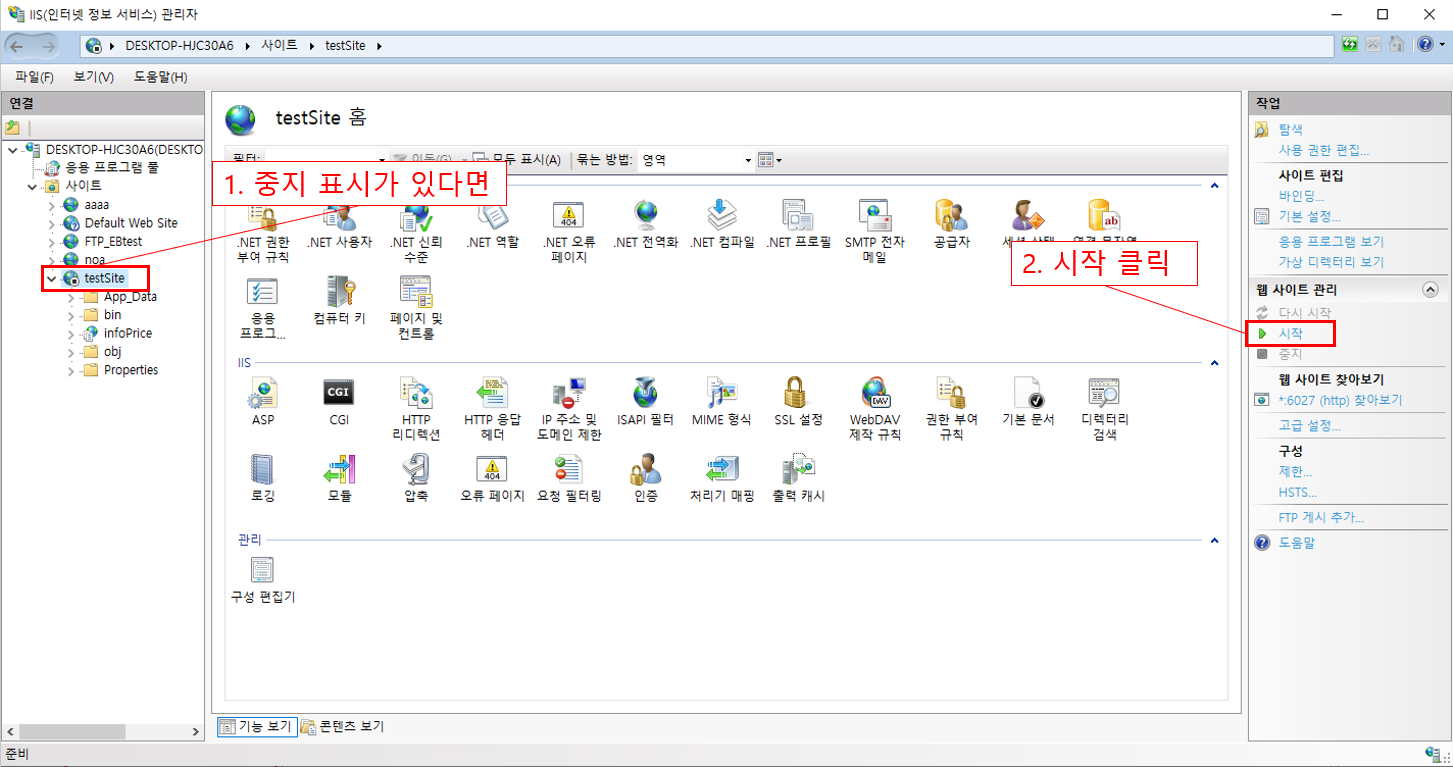1453x767 pixels.
Task: Expand the aaaa site node
Action: (51, 205)
